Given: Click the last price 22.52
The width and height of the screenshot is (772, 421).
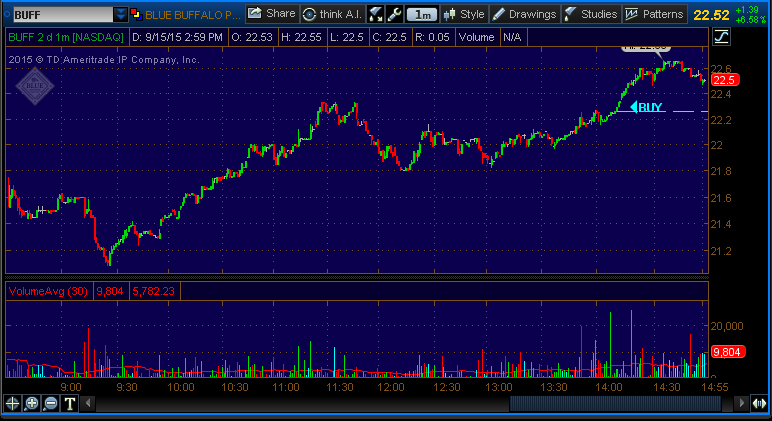Looking at the screenshot, I should pyautogui.click(x=711, y=15).
